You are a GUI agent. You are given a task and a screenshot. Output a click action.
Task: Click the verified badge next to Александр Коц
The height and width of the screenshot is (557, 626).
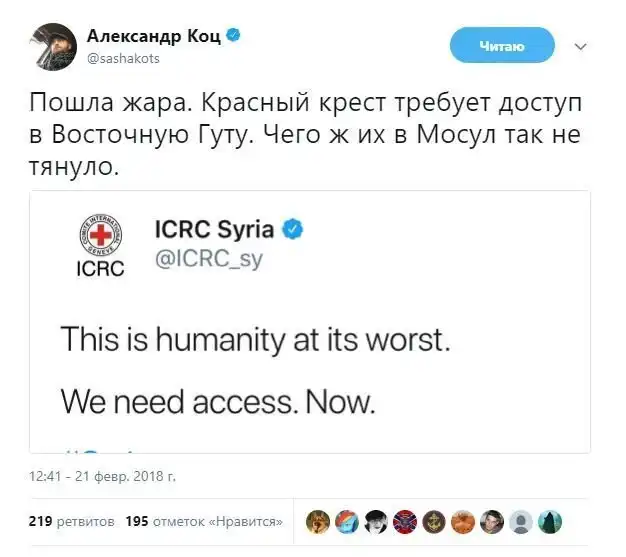[x=234, y=35]
